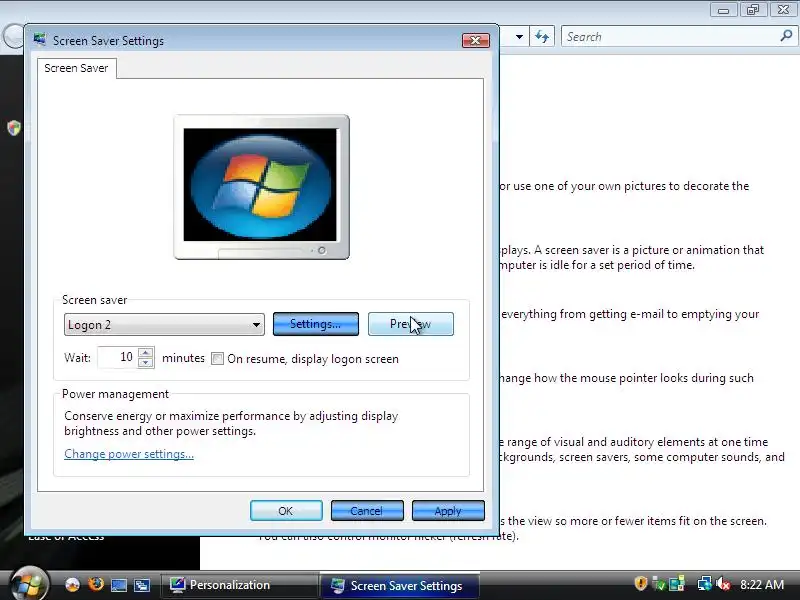Enable On resume, display logon screen
The image size is (800, 600).
[217, 359]
